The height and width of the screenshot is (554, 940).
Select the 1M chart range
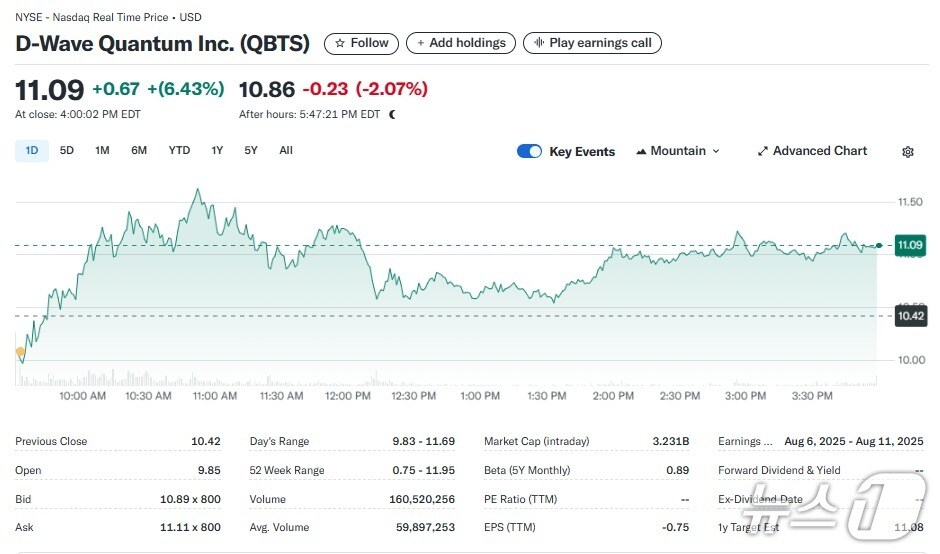(x=102, y=150)
